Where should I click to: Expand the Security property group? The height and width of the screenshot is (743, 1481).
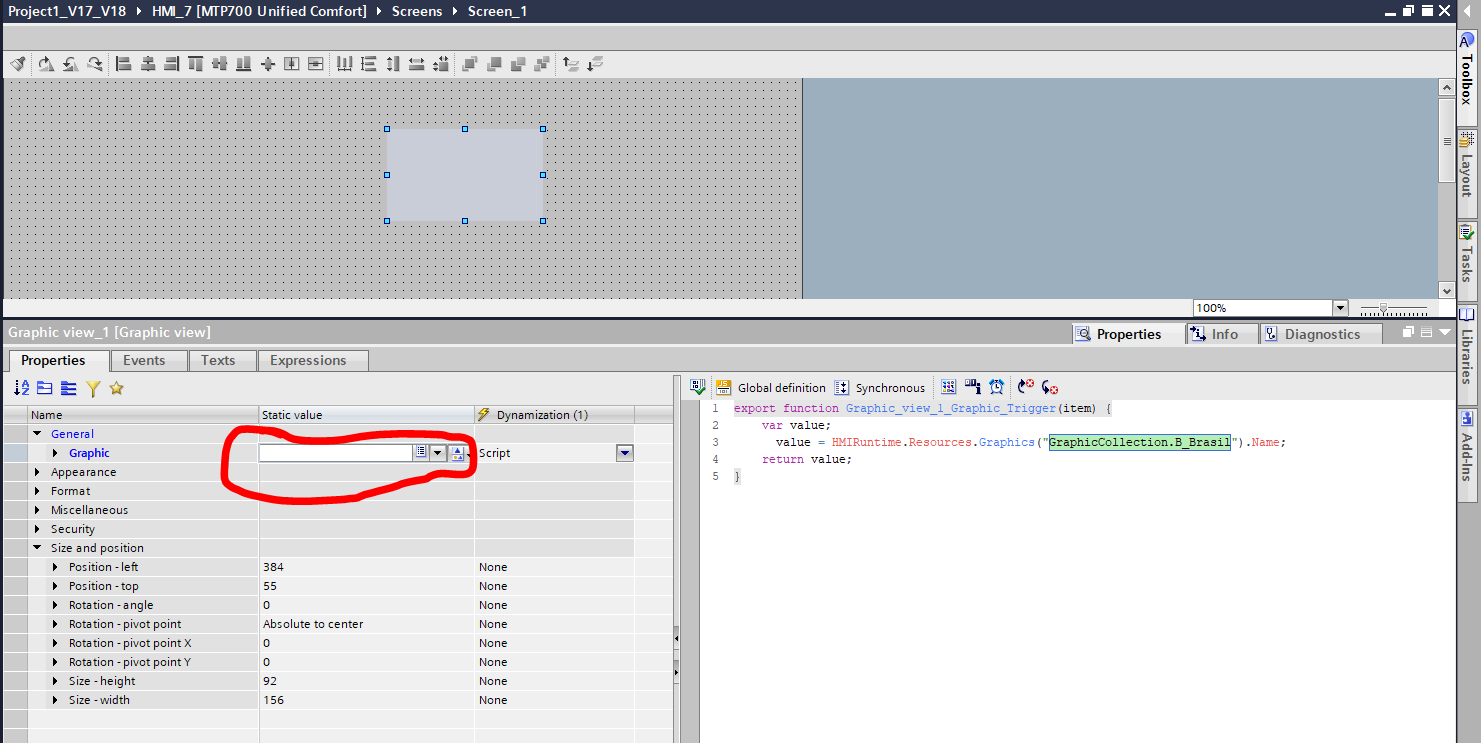click(38, 529)
